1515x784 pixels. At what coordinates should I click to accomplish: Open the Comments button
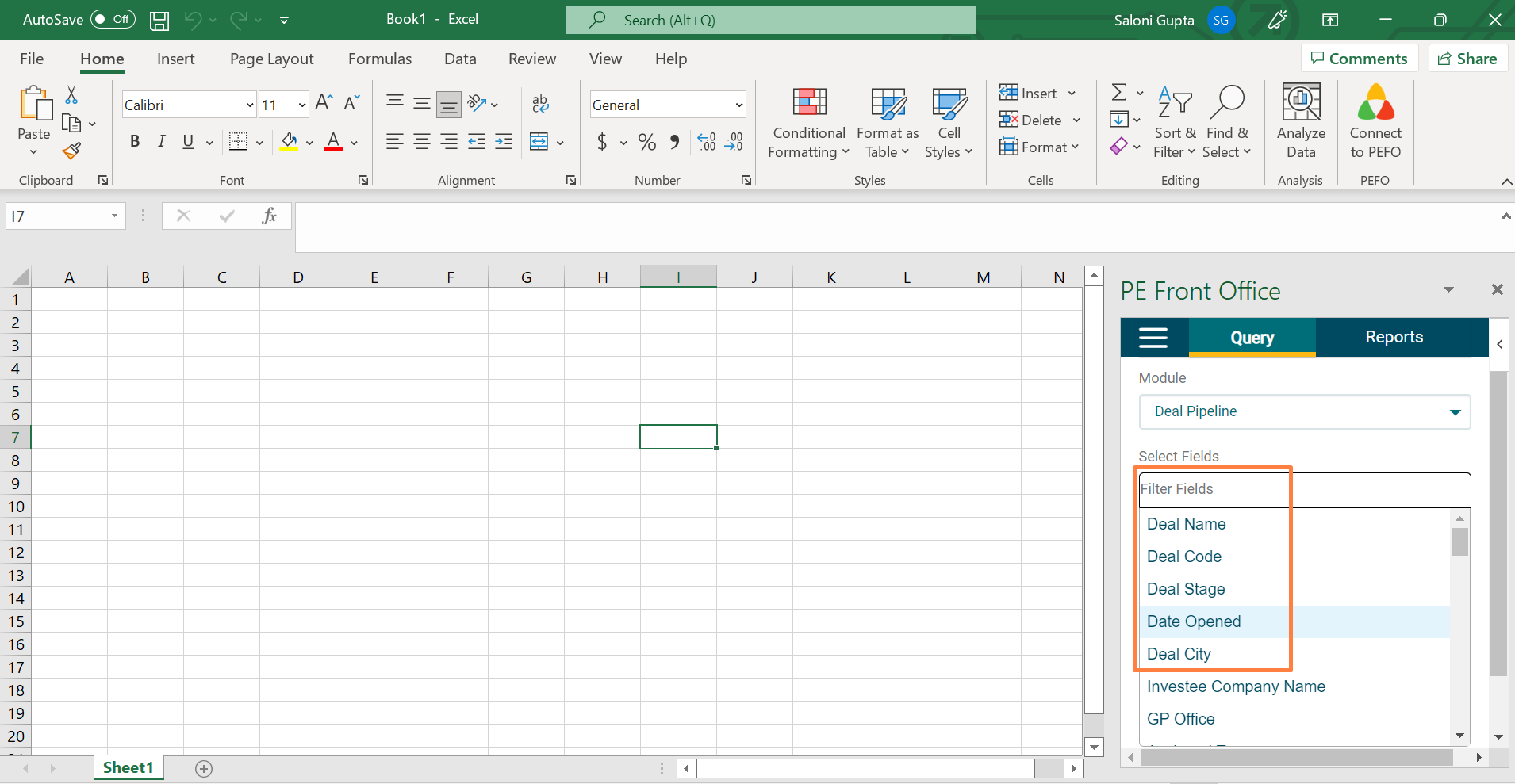tap(1360, 59)
